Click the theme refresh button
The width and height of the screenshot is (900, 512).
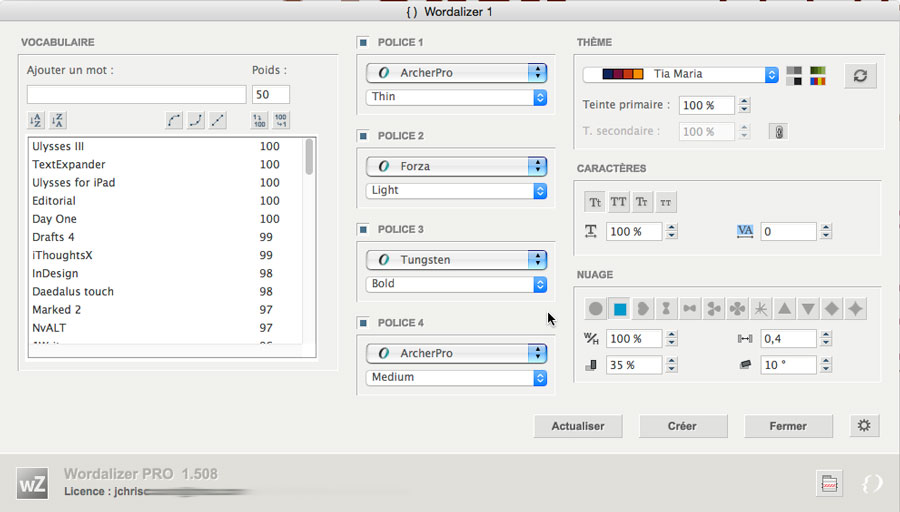tap(860, 75)
